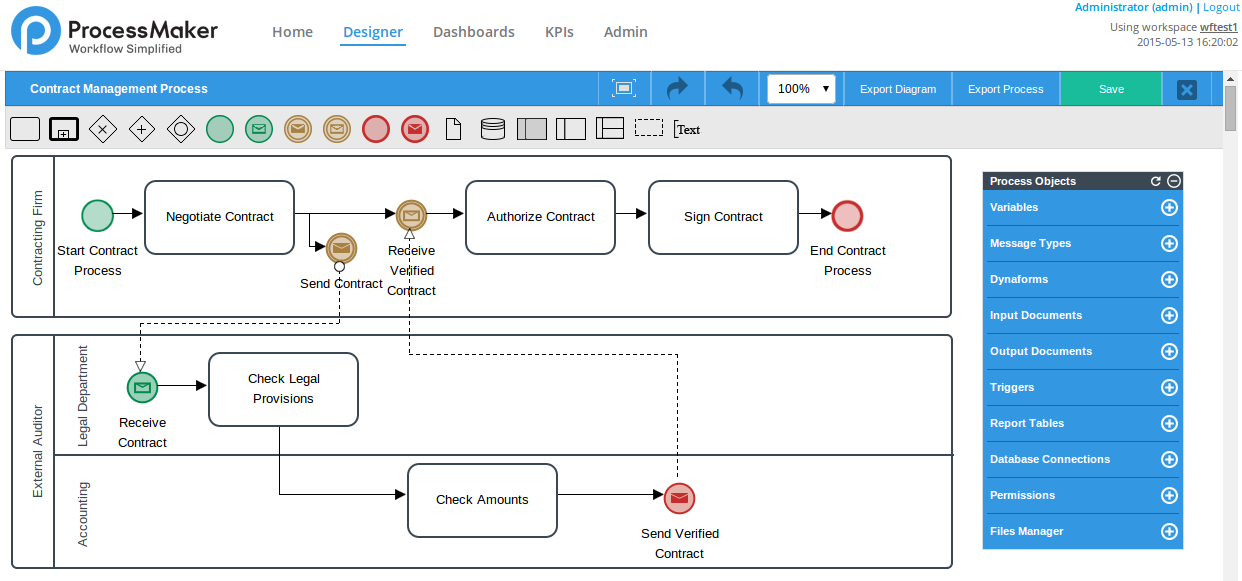Select the Start Event tool
Screen dimensions: 1242x581
tap(219, 128)
